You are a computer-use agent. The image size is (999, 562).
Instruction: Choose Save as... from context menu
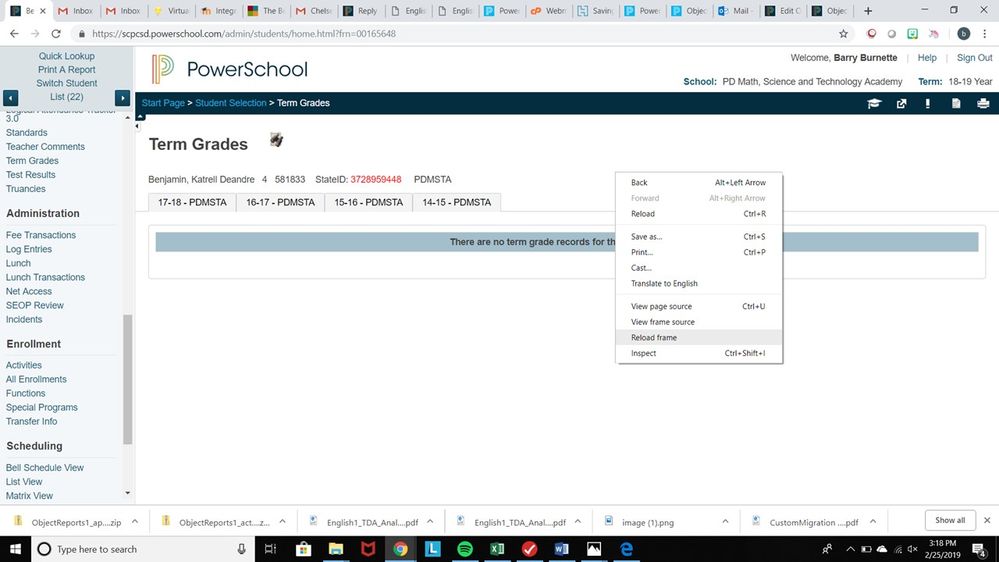(x=699, y=236)
